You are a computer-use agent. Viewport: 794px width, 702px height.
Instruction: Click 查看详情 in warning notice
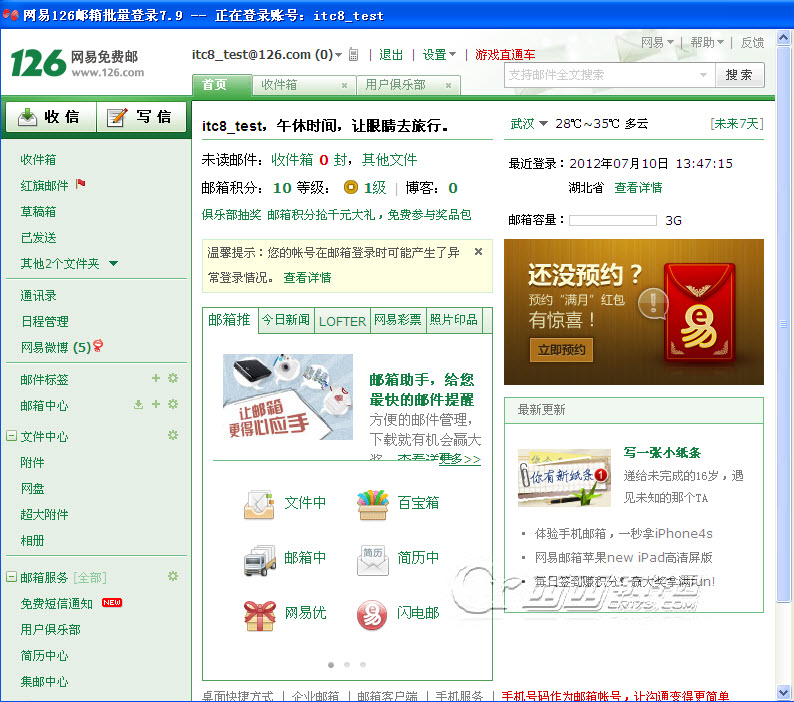click(x=307, y=278)
